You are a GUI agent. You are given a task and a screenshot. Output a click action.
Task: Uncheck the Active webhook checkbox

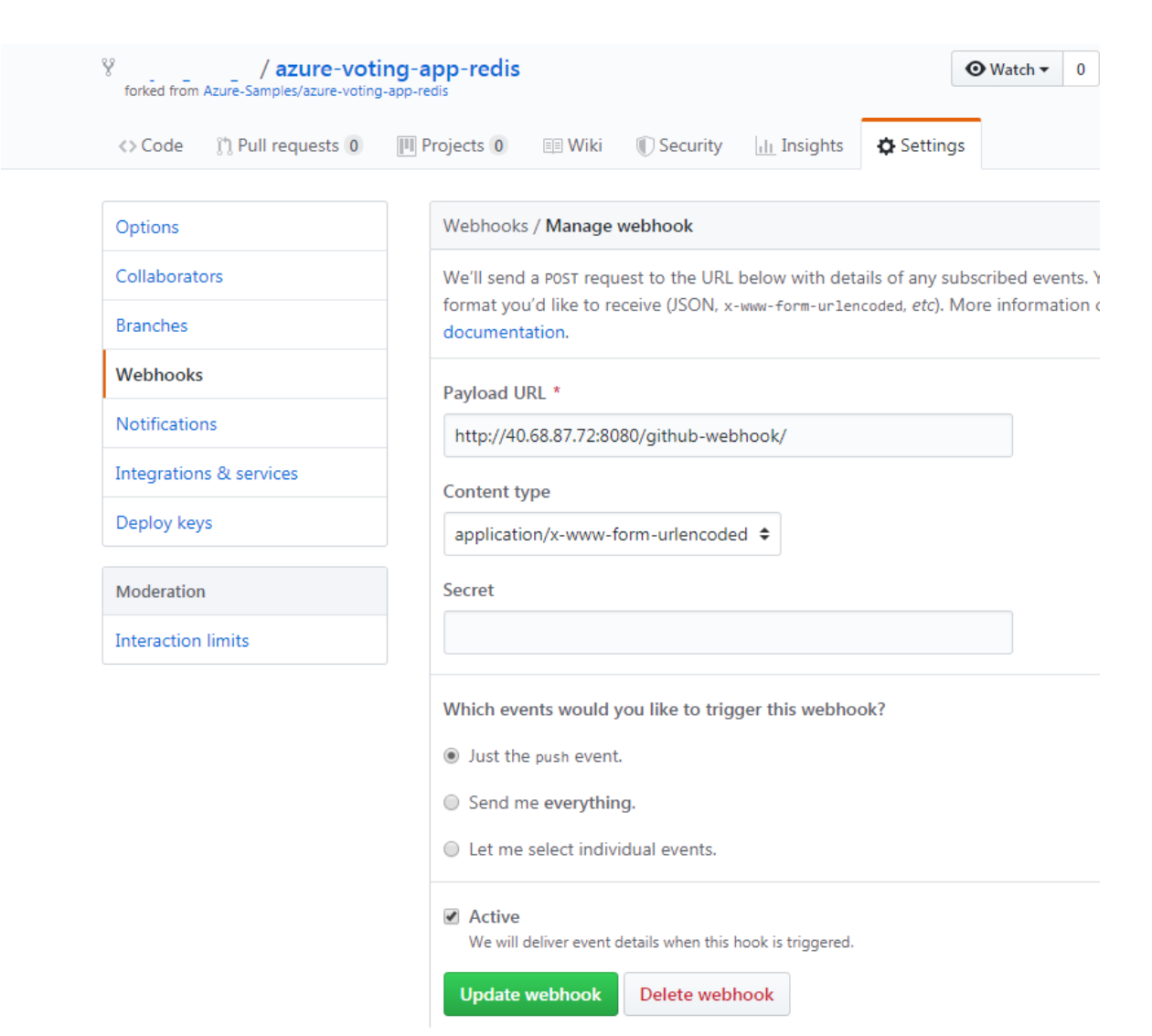451,915
